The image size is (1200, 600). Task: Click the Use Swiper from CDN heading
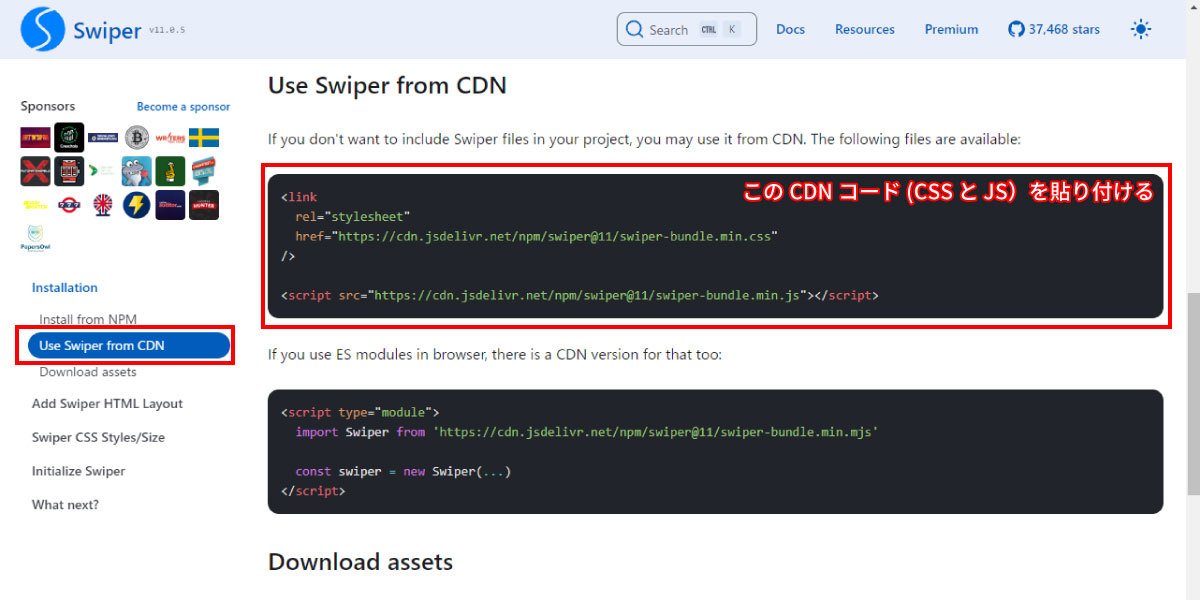click(387, 85)
